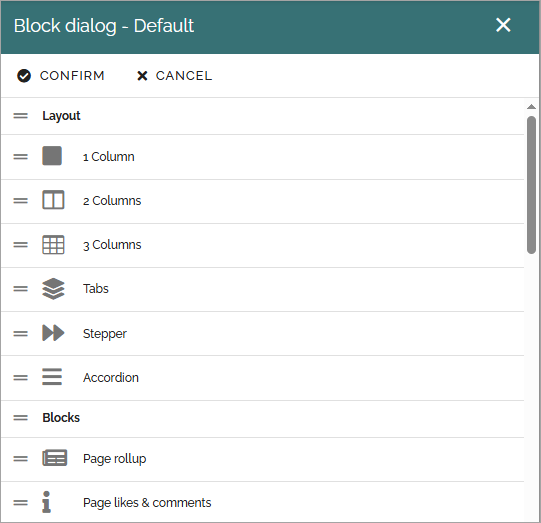The width and height of the screenshot is (541, 523).
Task: Select the 2 Columns label
Action: coord(112,201)
